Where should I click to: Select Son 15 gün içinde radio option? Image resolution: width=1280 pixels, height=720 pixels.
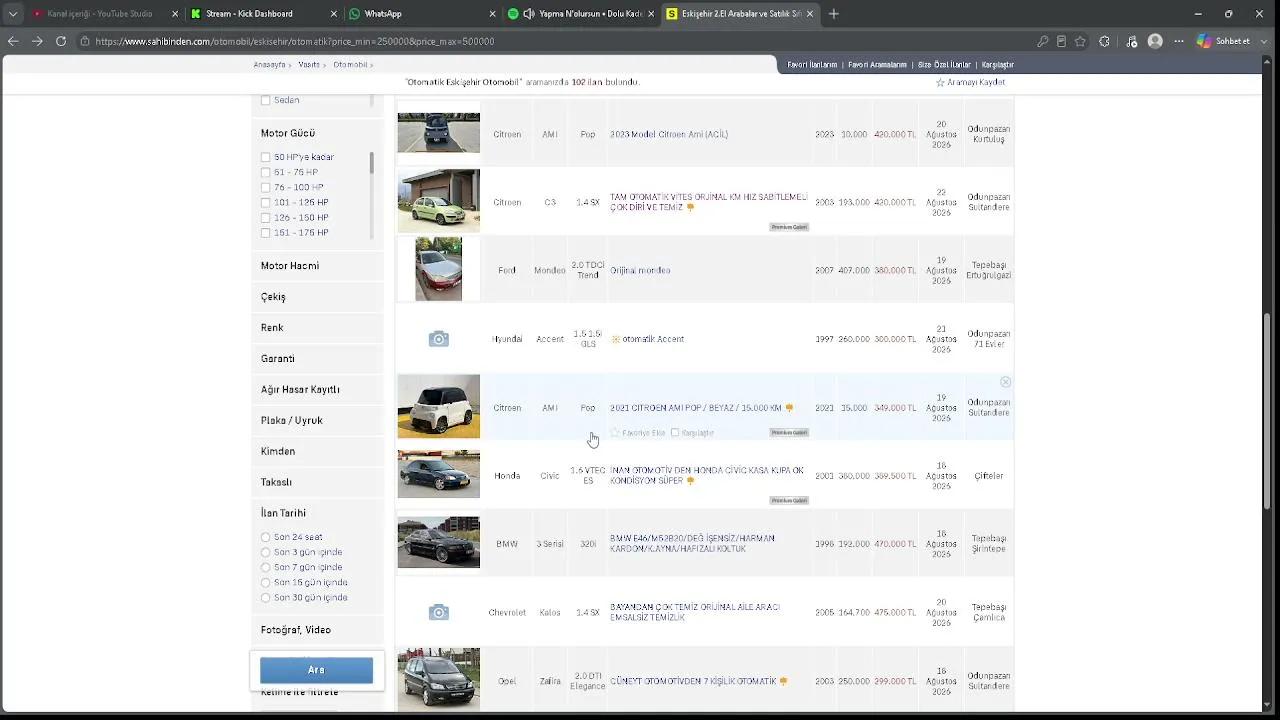point(265,582)
